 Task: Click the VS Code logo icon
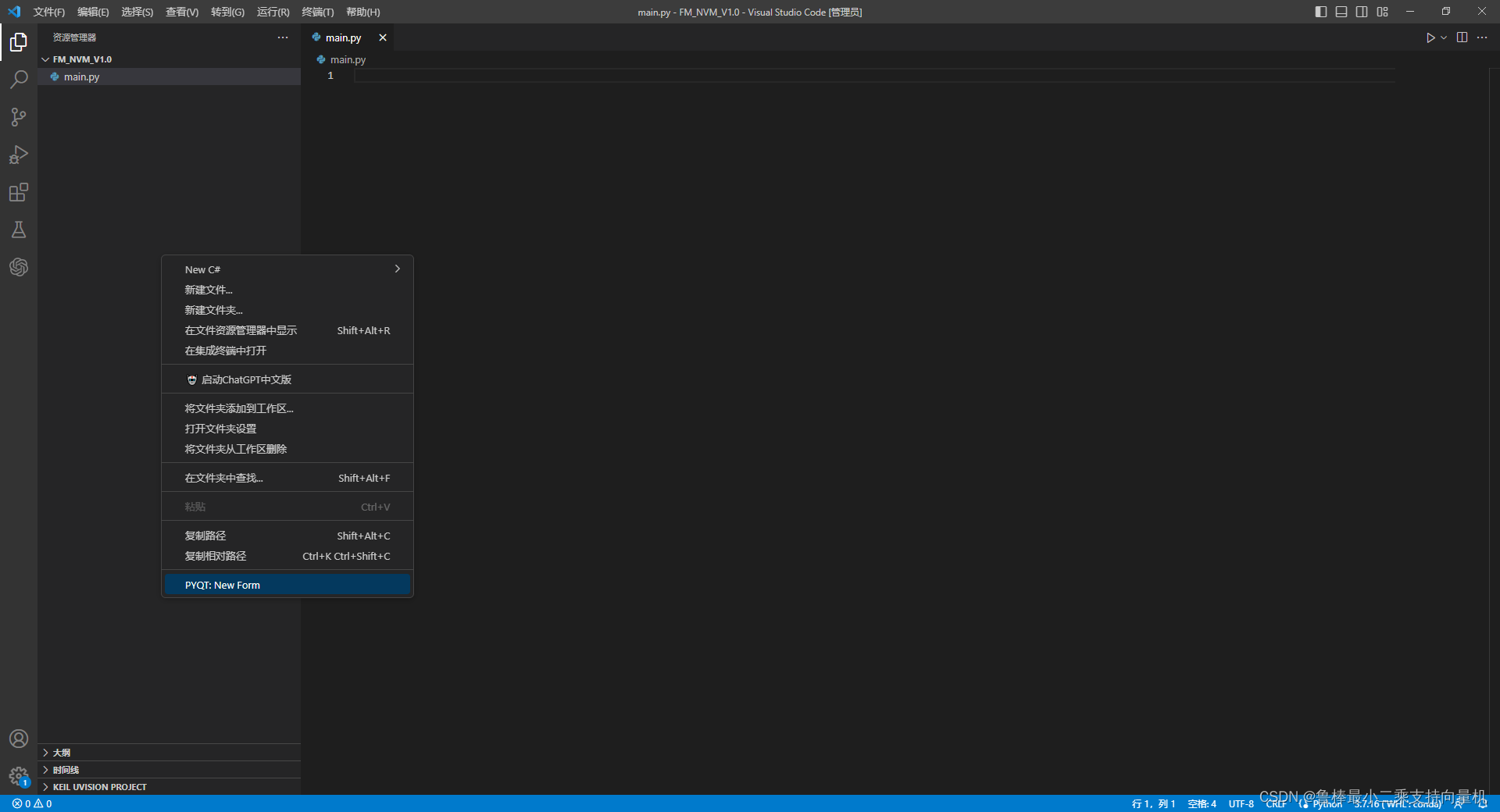14,12
